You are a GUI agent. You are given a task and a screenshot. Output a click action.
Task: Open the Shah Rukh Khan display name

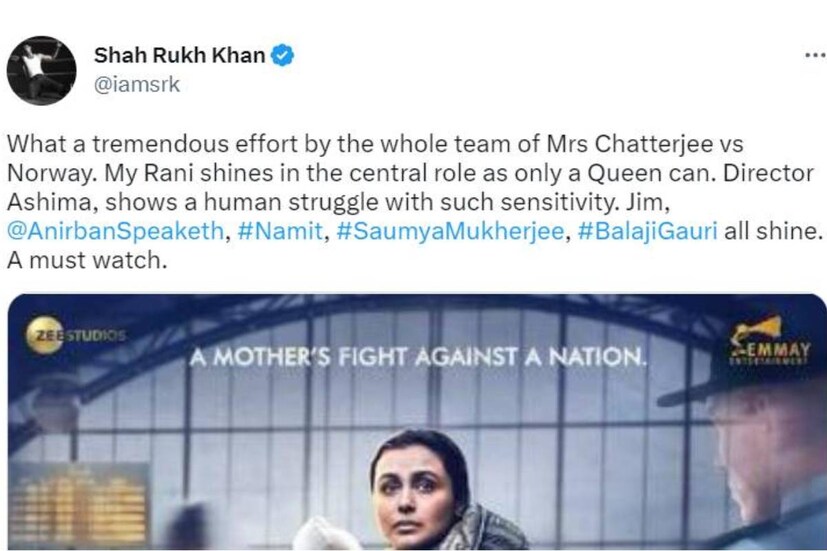tap(178, 56)
